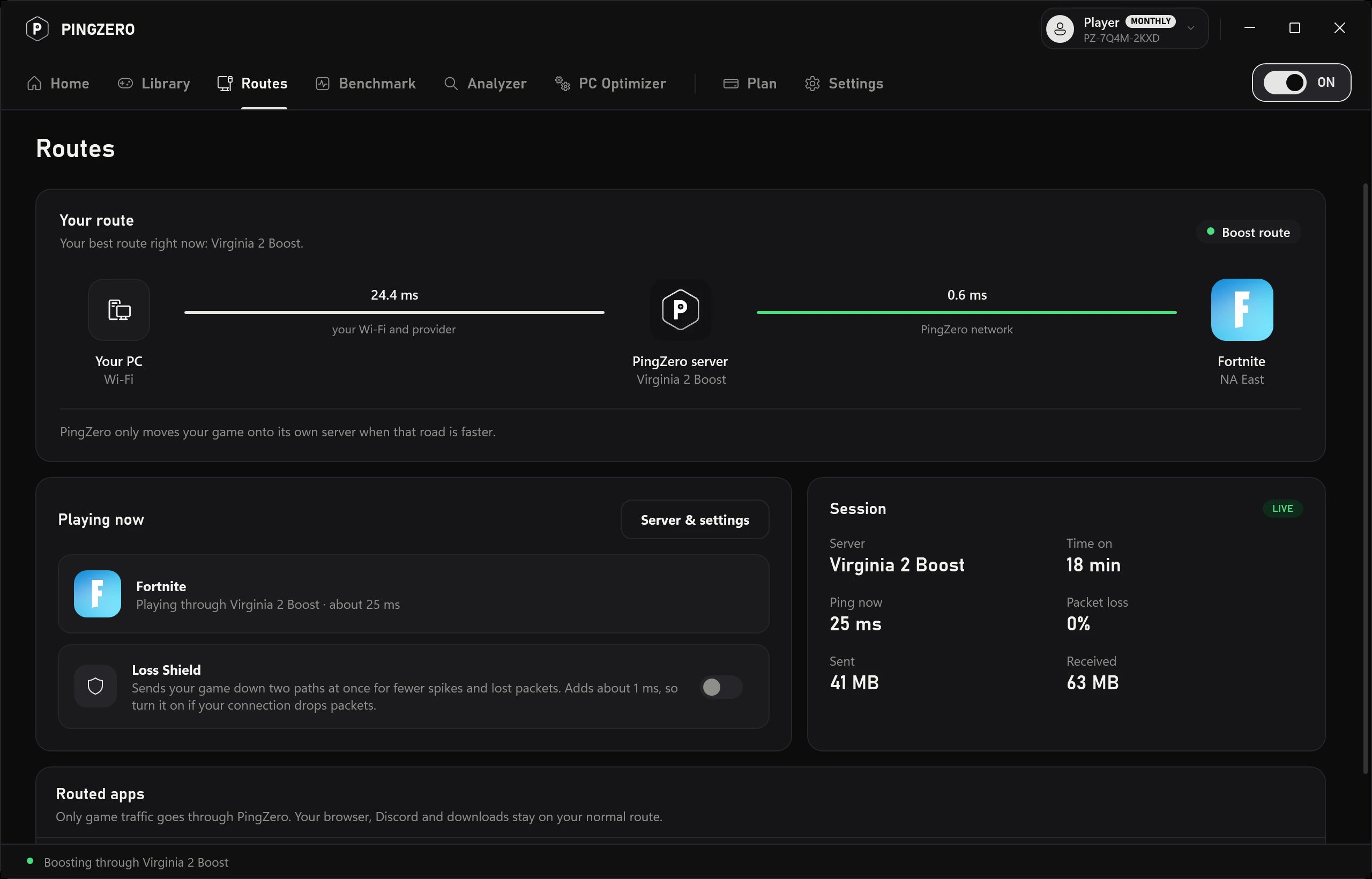Screen dimensions: 1372x879
Task: Click the 25 ms ping now value
Action: click(x=855, y=623)
